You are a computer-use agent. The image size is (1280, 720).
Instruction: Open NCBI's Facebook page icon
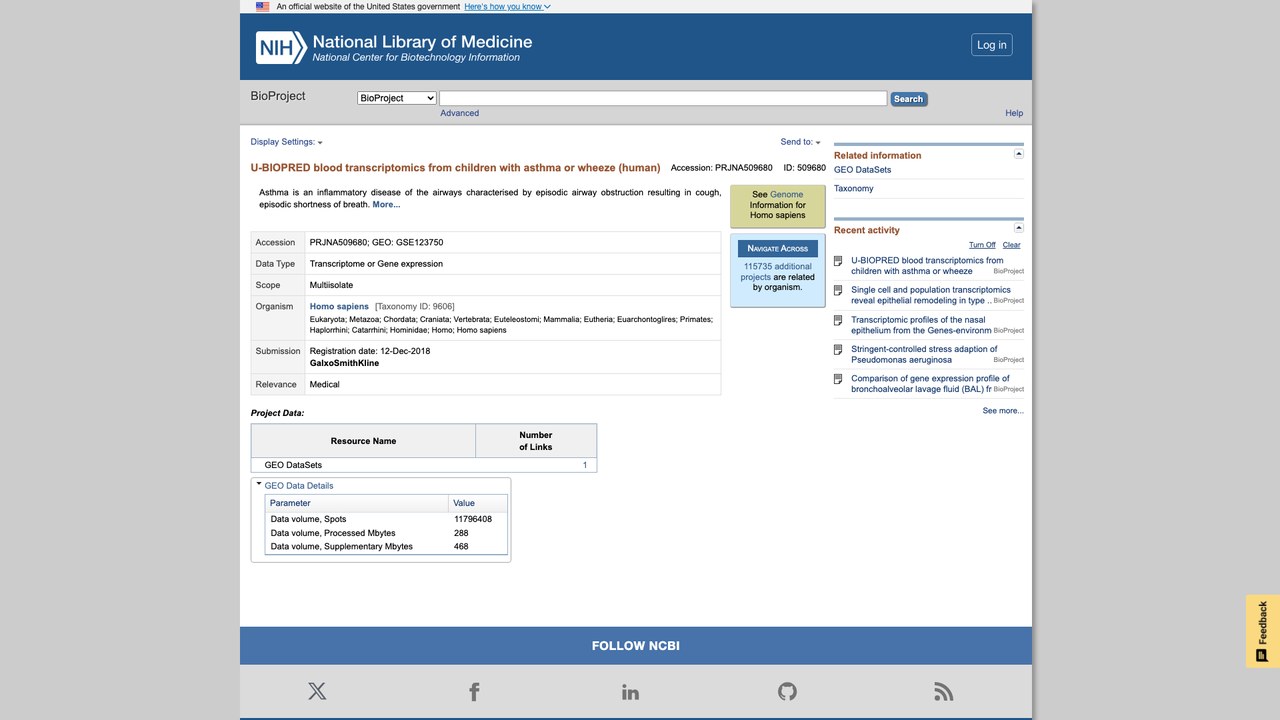474,691
